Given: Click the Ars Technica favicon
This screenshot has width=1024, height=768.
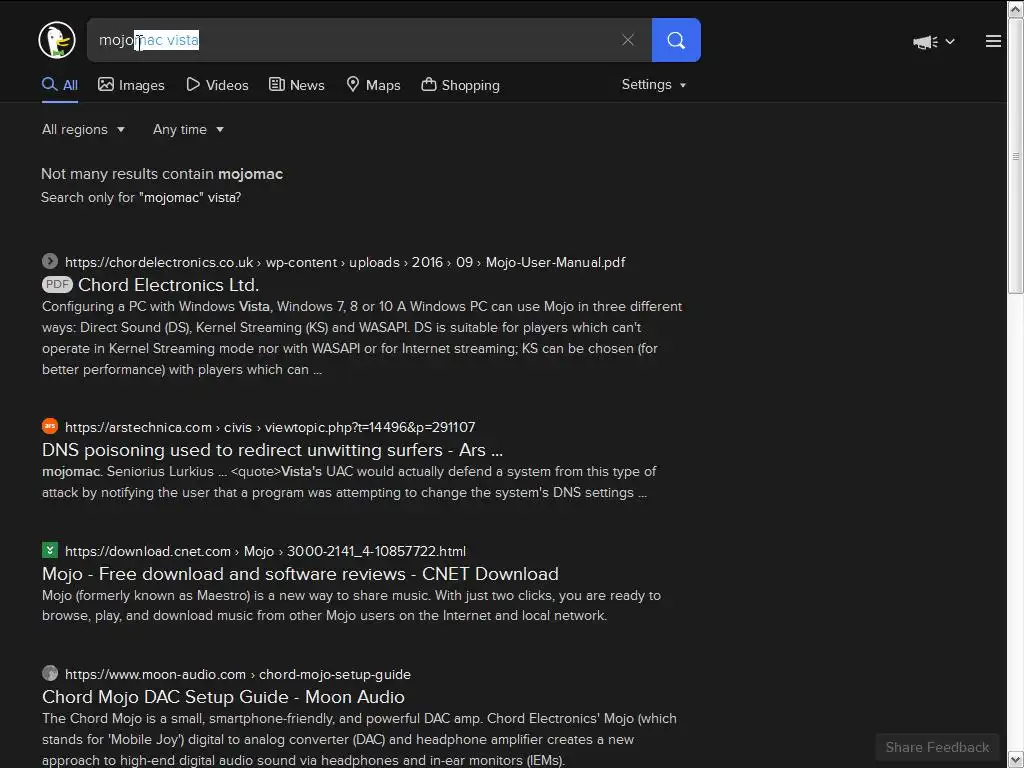Looking at the screenshot, I should pyautogui.click(x=50, y=426).
